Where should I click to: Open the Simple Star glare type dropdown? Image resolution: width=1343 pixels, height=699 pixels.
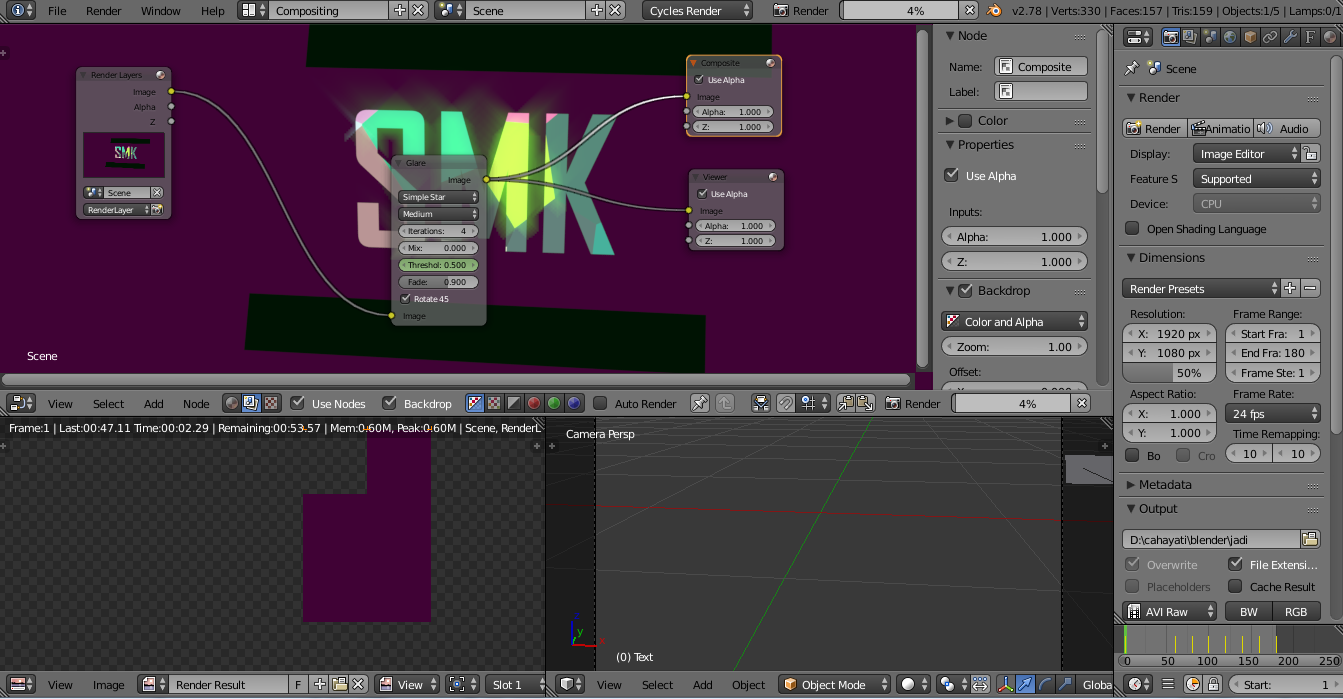coord(438,197)
